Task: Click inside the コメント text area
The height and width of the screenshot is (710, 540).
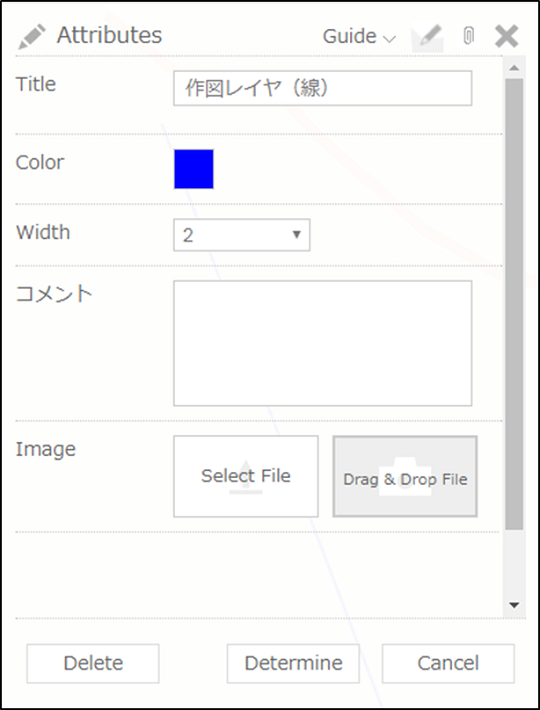Action: 323,343
